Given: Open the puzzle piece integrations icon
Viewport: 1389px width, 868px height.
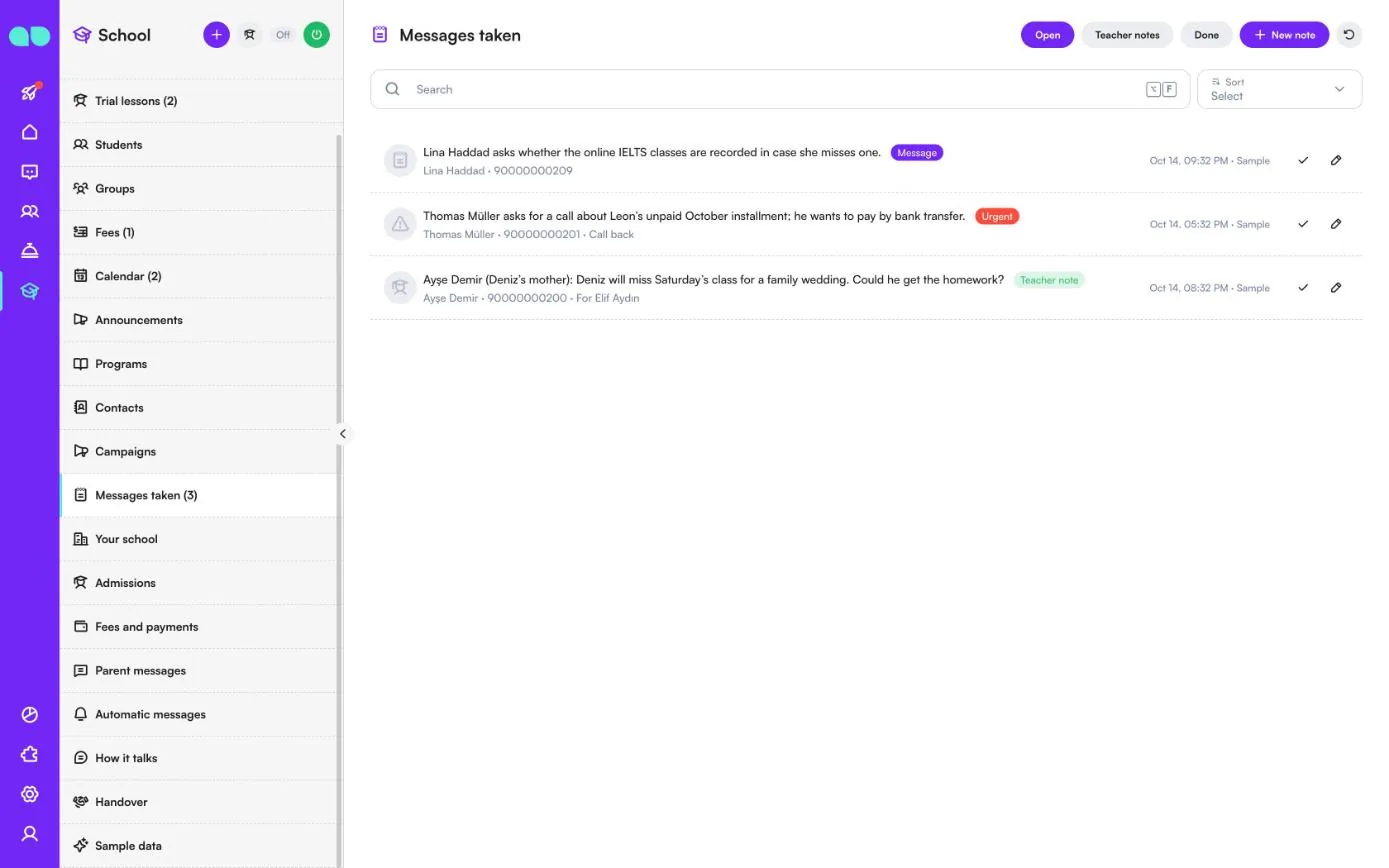Looking at the screenshot, I should pos(30,754).
